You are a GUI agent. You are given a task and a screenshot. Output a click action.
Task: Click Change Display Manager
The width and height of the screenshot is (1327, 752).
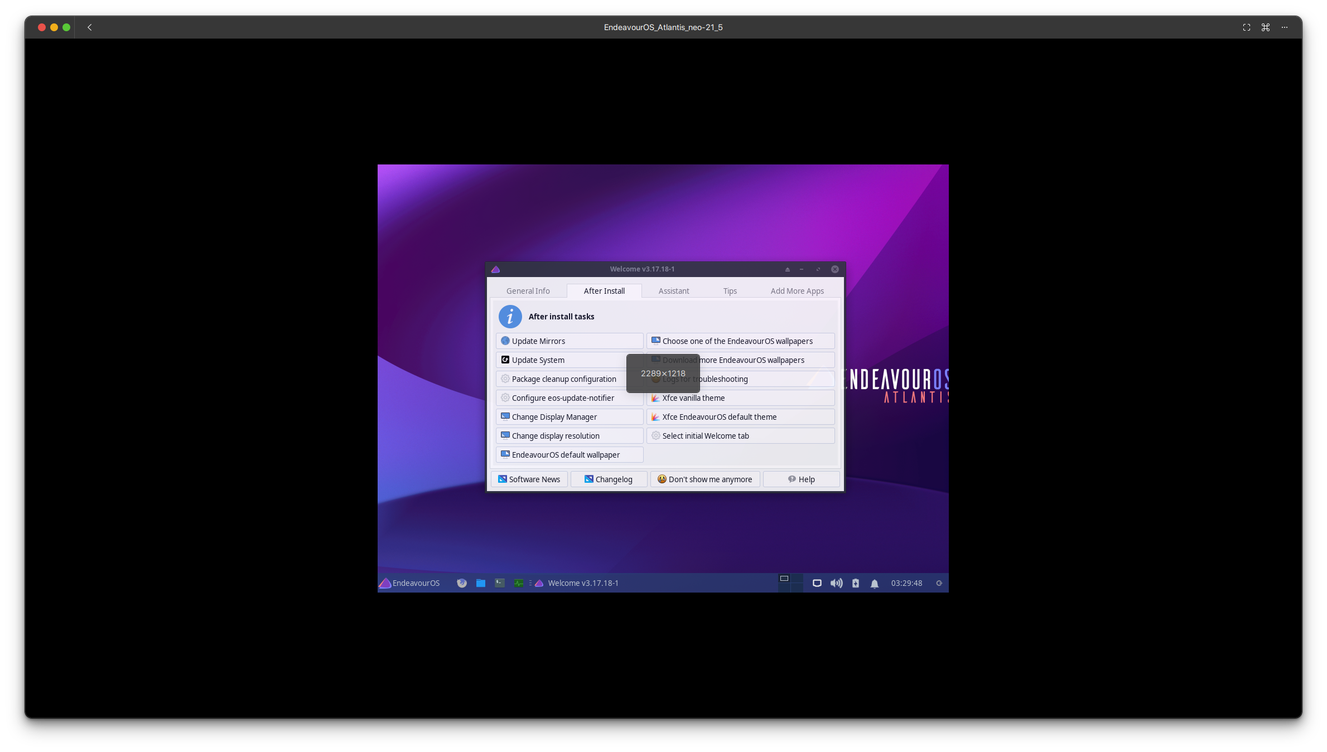coord(569,417)
